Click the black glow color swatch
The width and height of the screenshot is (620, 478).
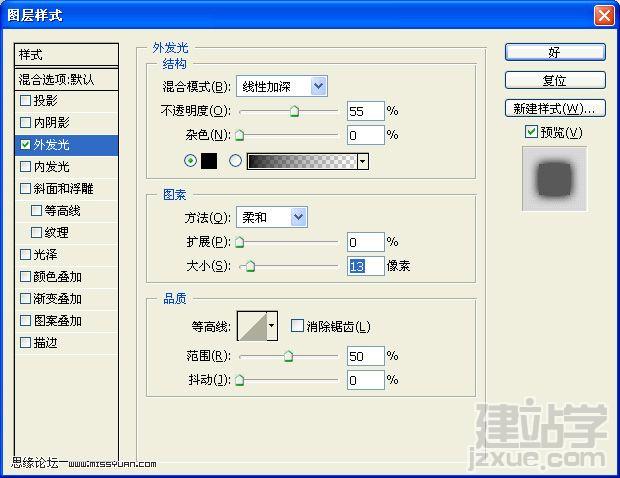(209, 161)
